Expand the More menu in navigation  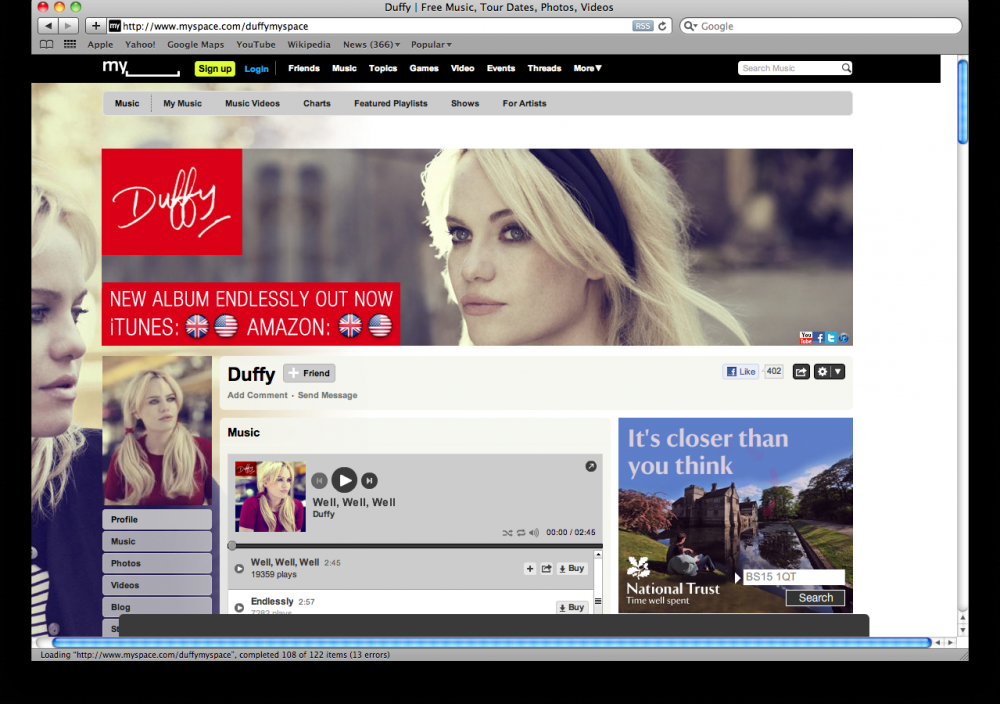[587, 69]
